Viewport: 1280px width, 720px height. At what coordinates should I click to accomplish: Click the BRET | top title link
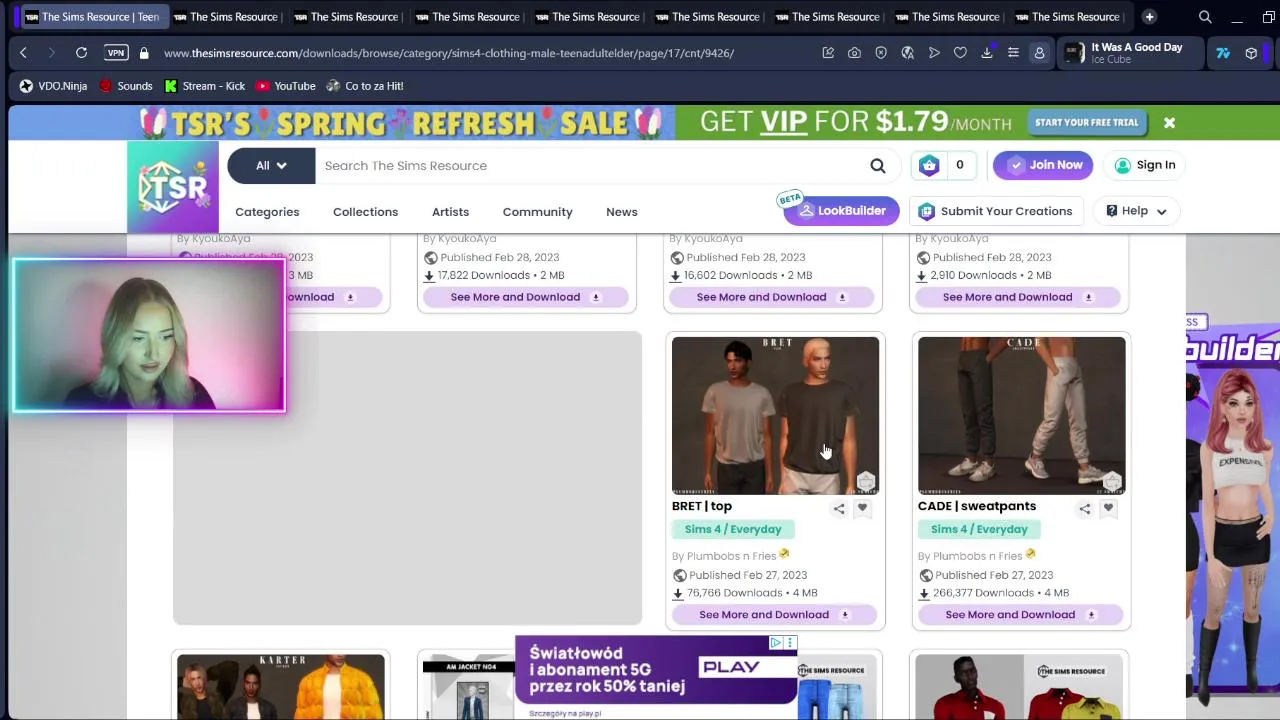pos(702,506)
